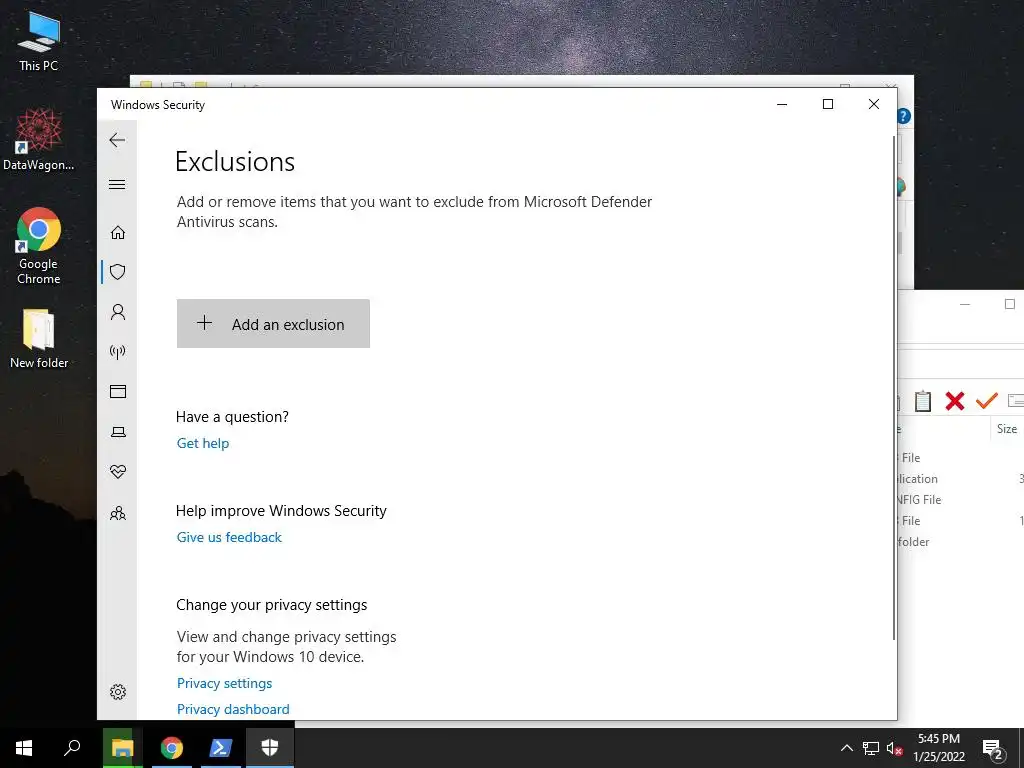Select the This PC desktop icon

(39, 42)
